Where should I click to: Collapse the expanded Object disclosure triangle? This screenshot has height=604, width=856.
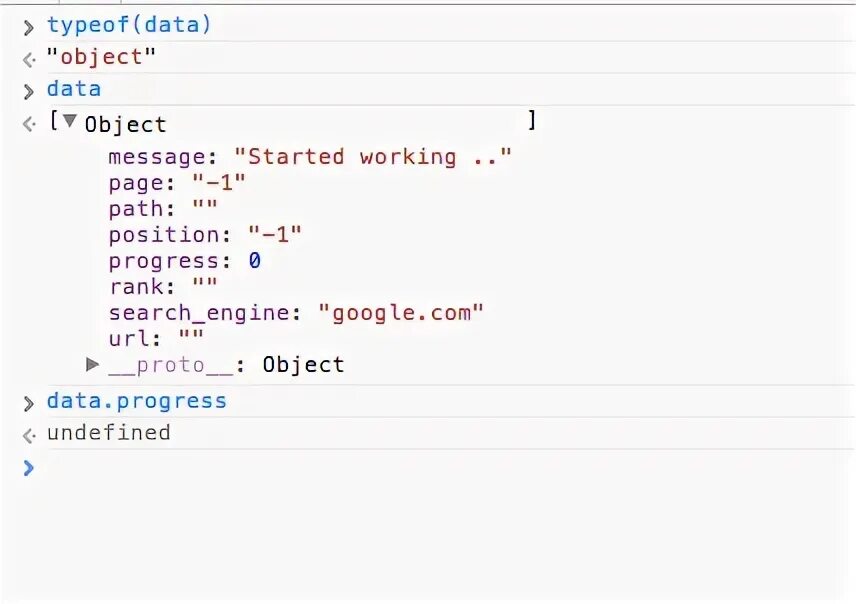tap(69, 121)
